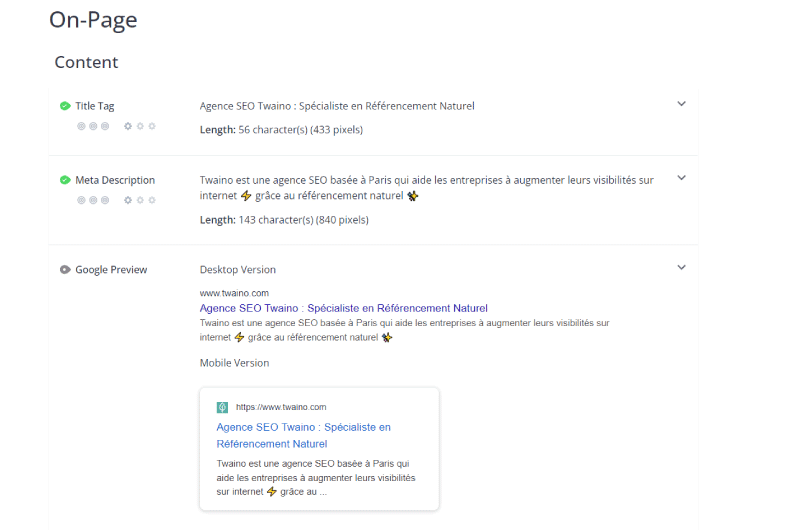Click green check icon beside Meta Description

click(x=65, y=180)
